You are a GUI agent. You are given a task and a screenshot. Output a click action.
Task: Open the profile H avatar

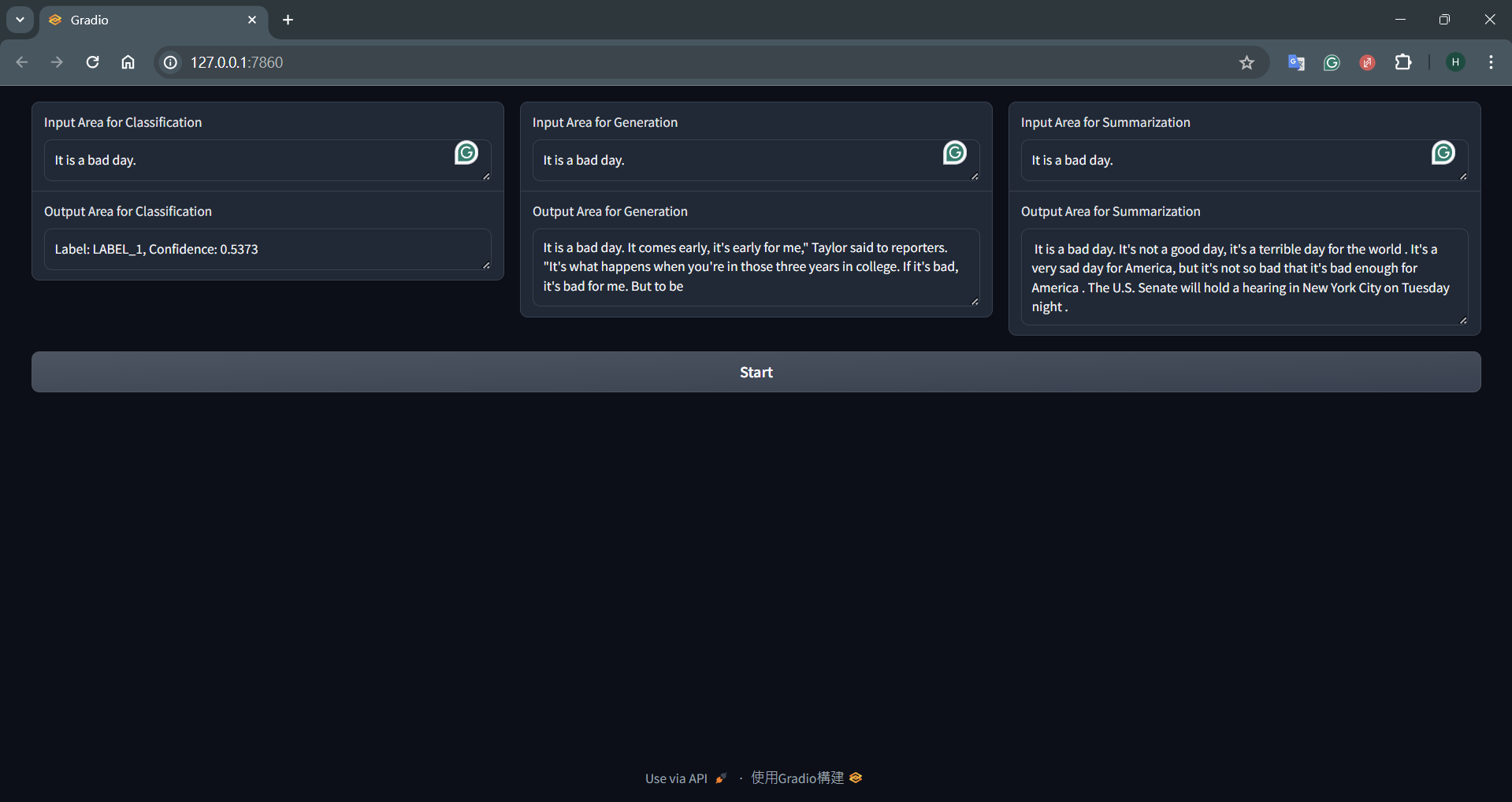pos(1455,62)
